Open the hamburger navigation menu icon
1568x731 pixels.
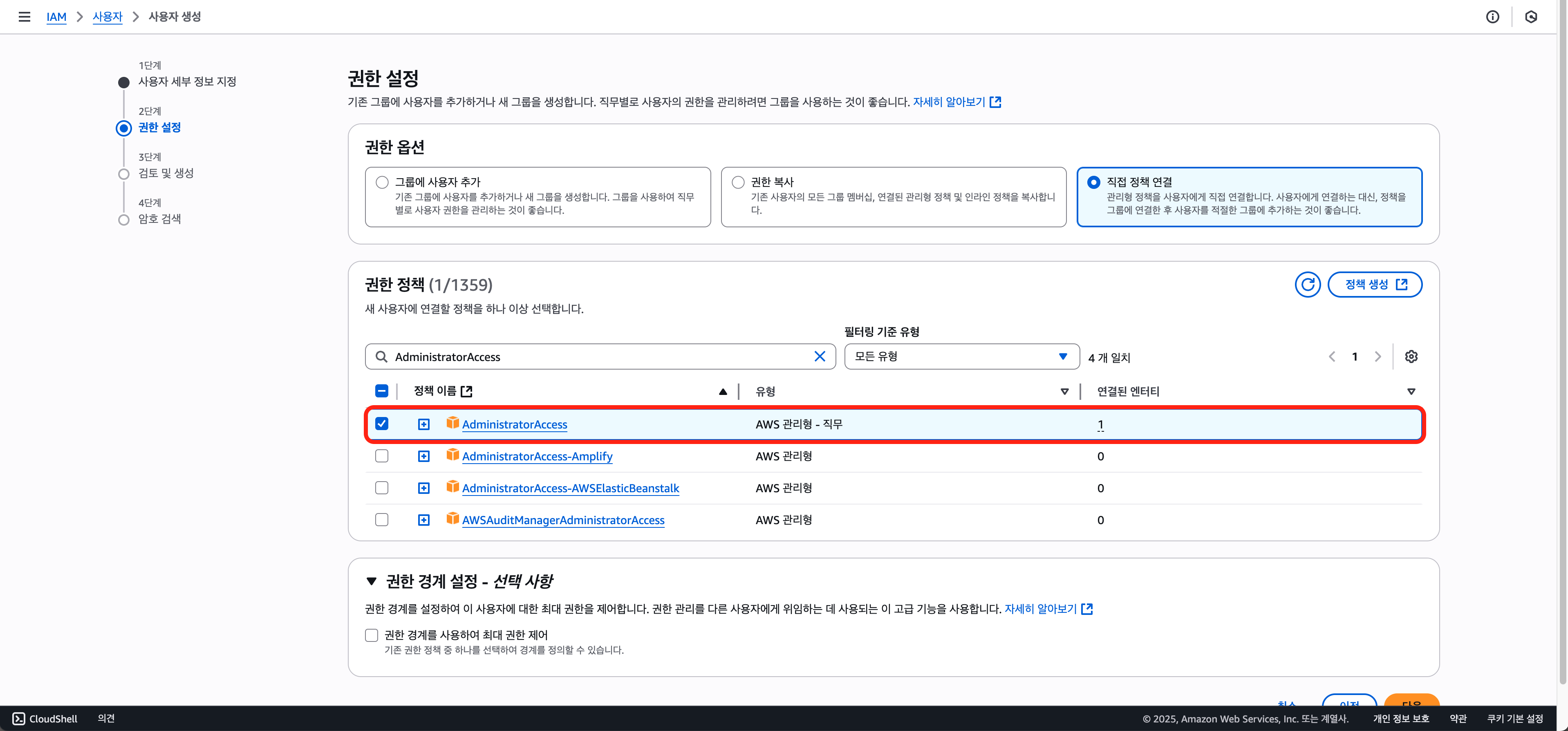[x=25, y=16]
